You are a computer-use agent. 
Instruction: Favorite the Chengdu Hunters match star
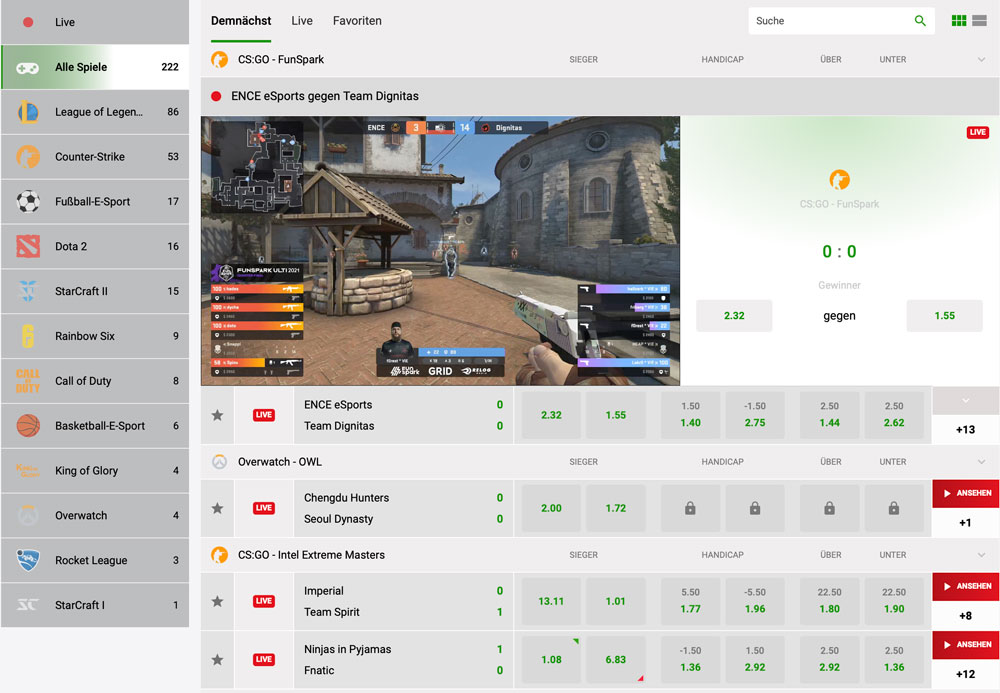click(x=217, y=508)
